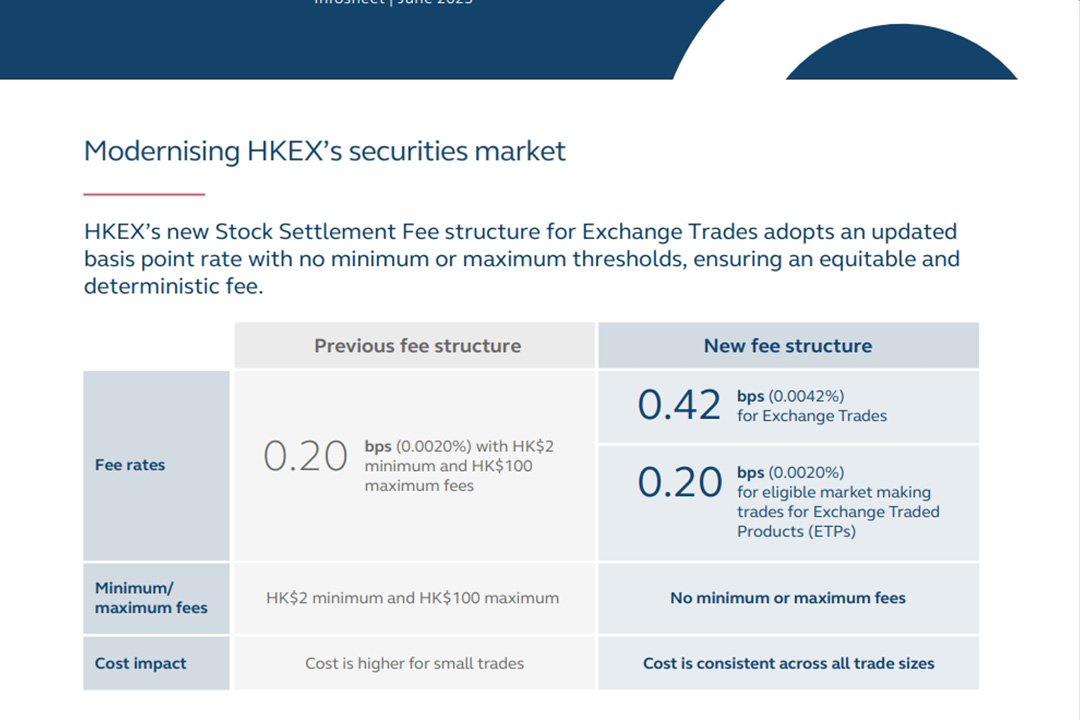Image resolution: width=1080 pixels, height=720 pixels.
Task: Click the text 'for Exchange Trades'
Action: [x=812, y=415]
